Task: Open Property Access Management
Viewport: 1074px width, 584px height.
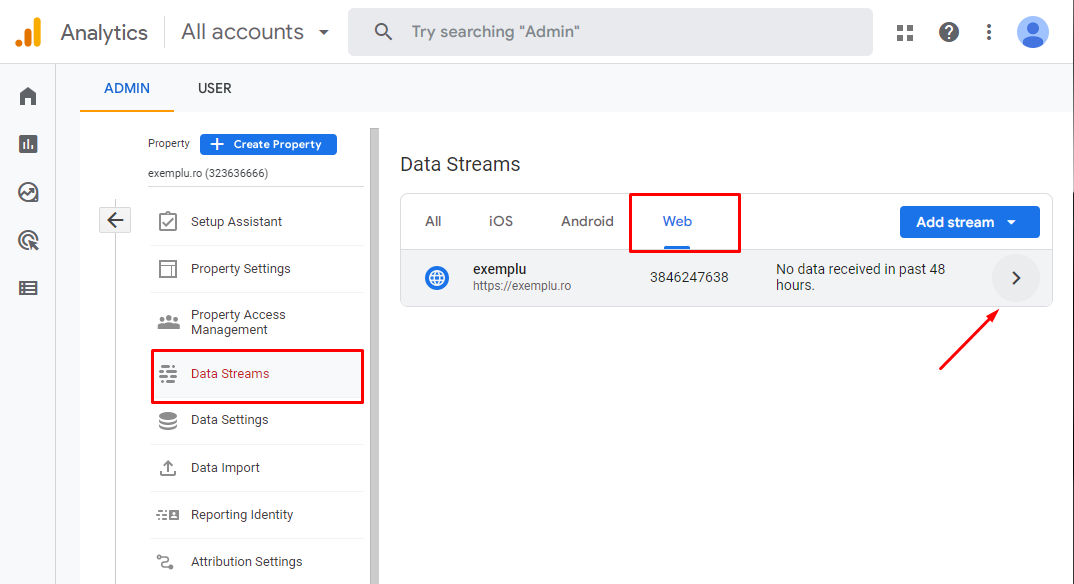Action: [x=238, y=322]
